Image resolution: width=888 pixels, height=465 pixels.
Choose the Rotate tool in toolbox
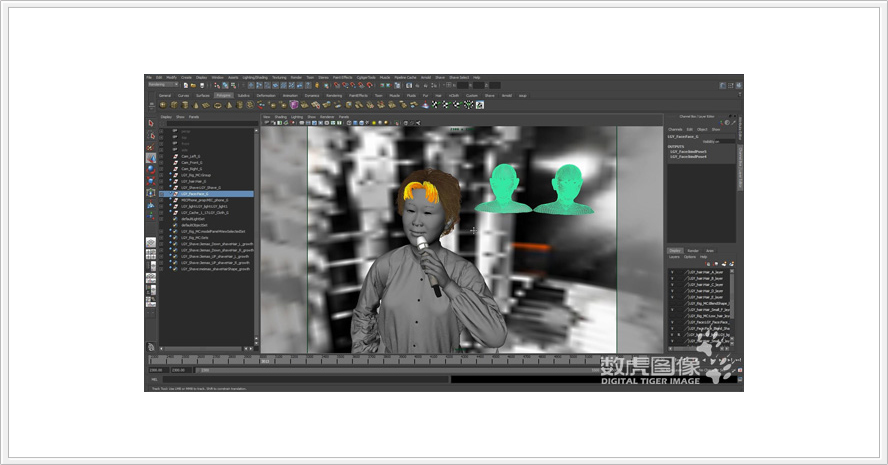point(151,169)
